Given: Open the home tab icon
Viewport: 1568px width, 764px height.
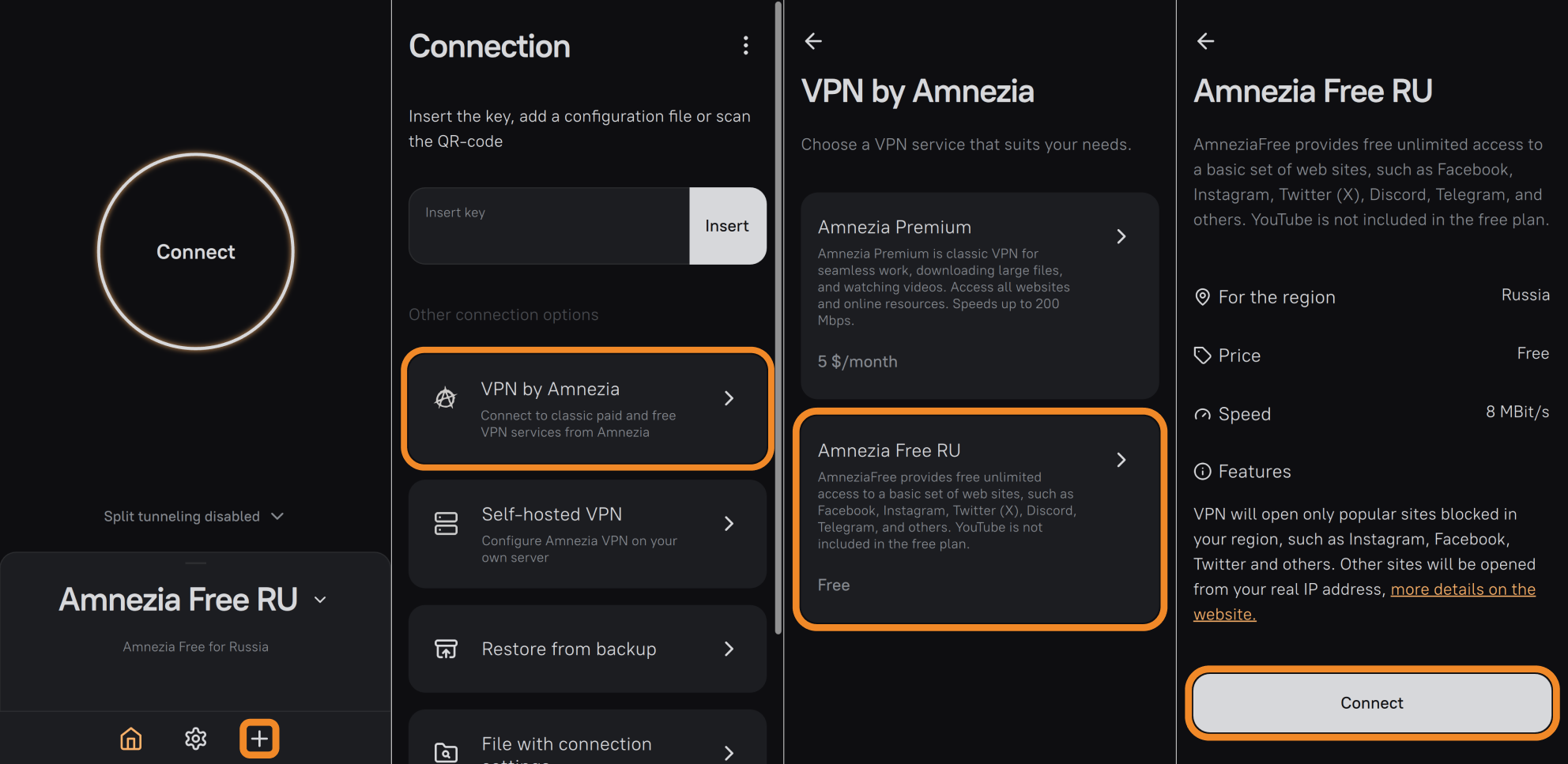Looking at the screenshot, I should 131,739.
